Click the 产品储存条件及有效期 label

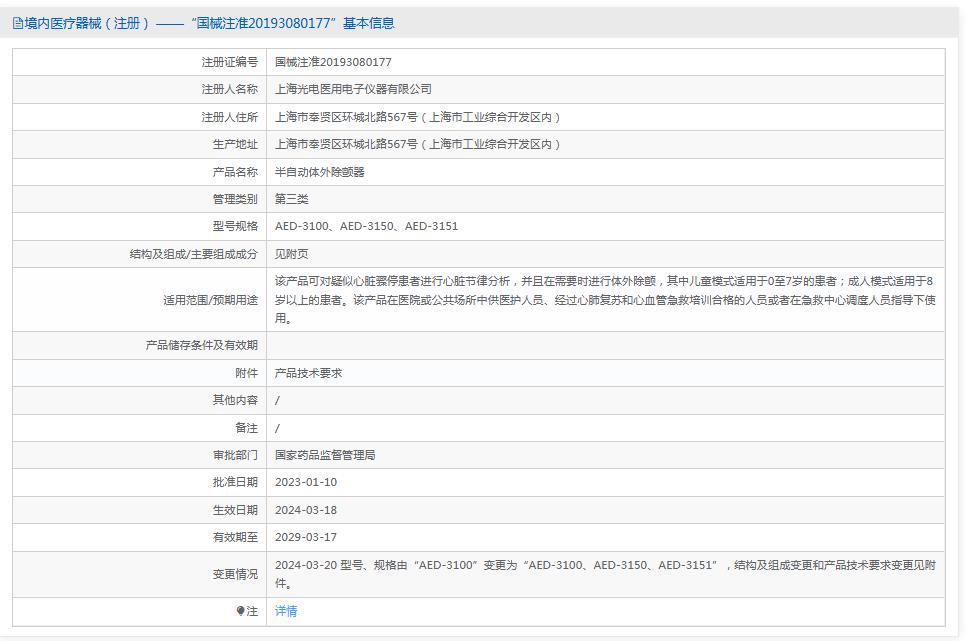coord(202,345)
